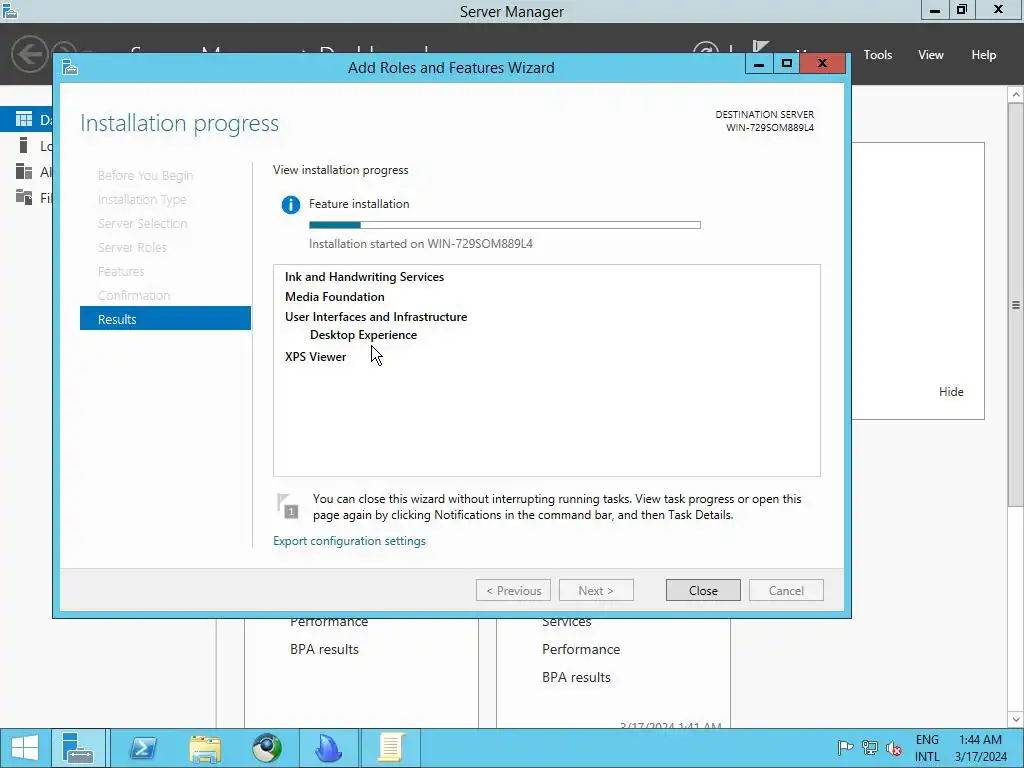Open Server Manager from the taskbar
The width and height of the screenshot is (1024, 768).
(78, 748)
